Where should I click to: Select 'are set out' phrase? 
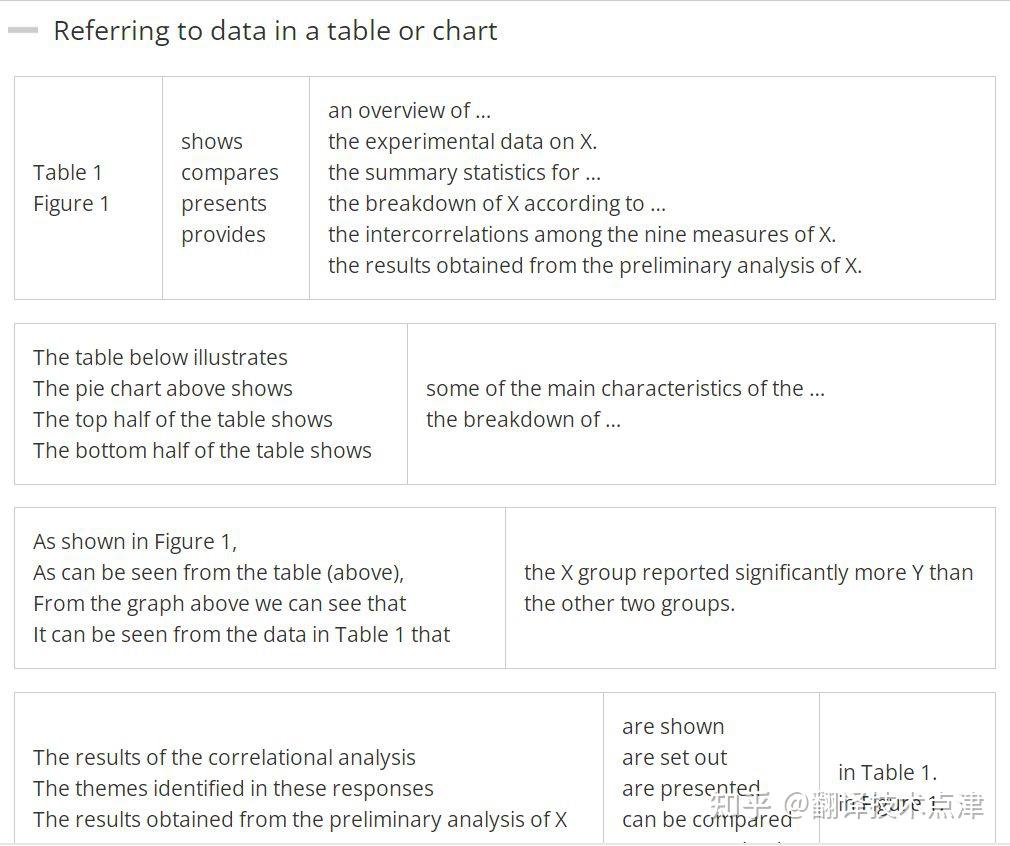[674, 758]
